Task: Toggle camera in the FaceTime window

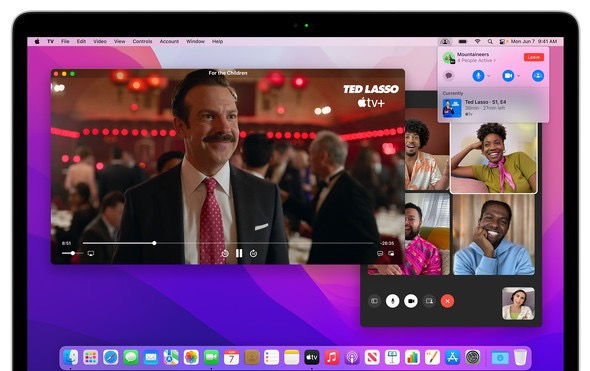Action: click(411, 301)
